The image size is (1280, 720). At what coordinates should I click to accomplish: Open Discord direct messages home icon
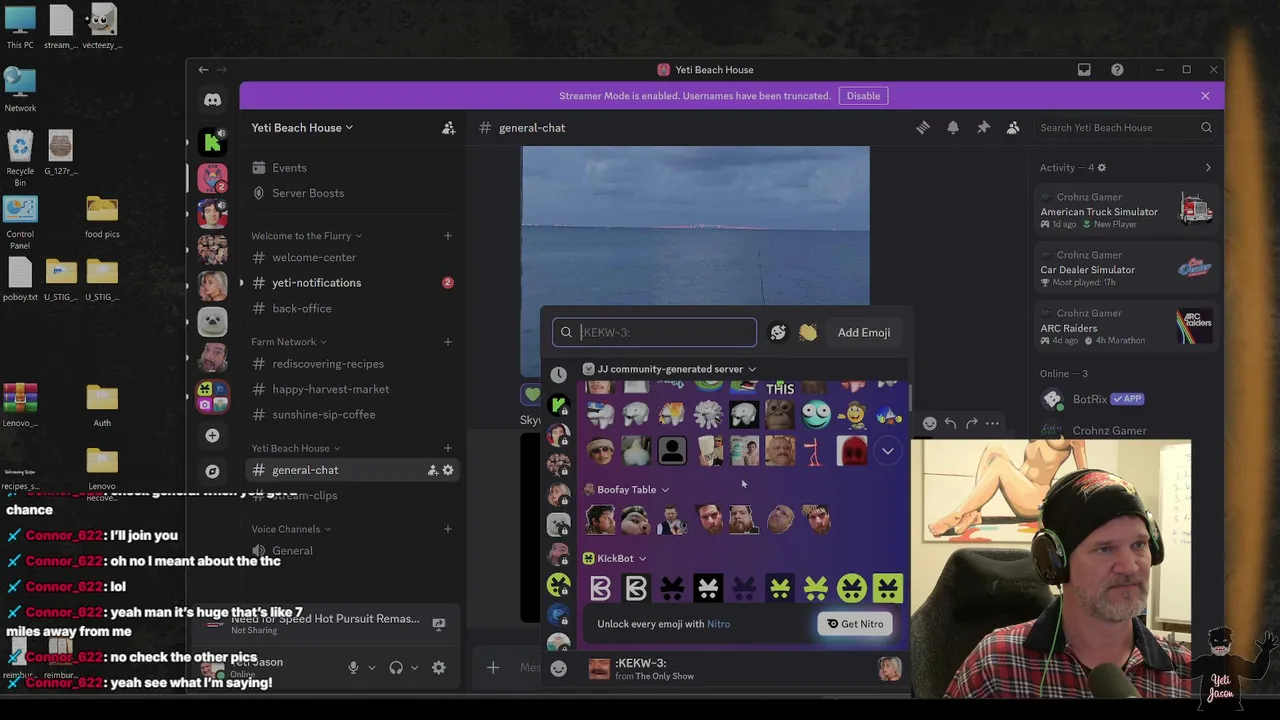pos(212,100)
